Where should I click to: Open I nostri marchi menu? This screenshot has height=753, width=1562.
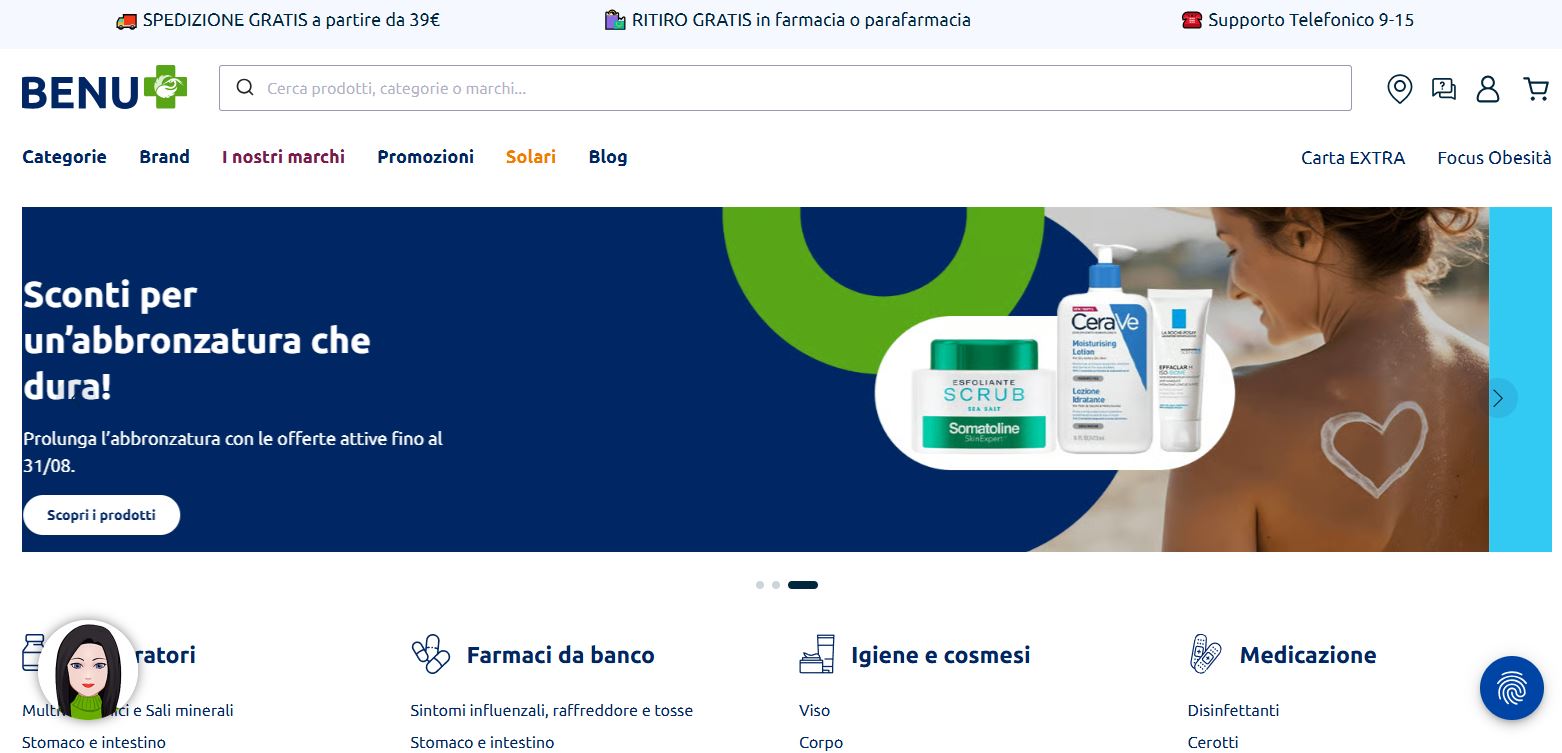click(283, 157)
